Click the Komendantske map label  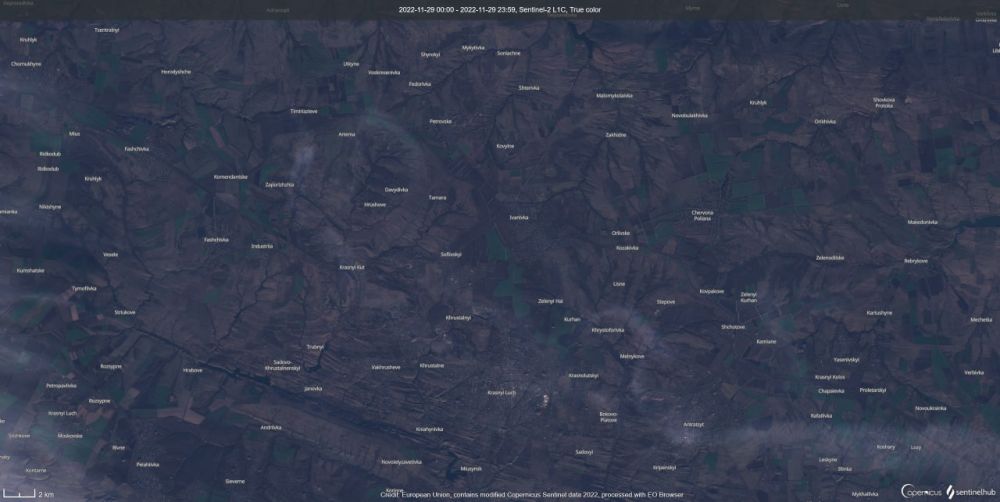(x=230, y=177)
